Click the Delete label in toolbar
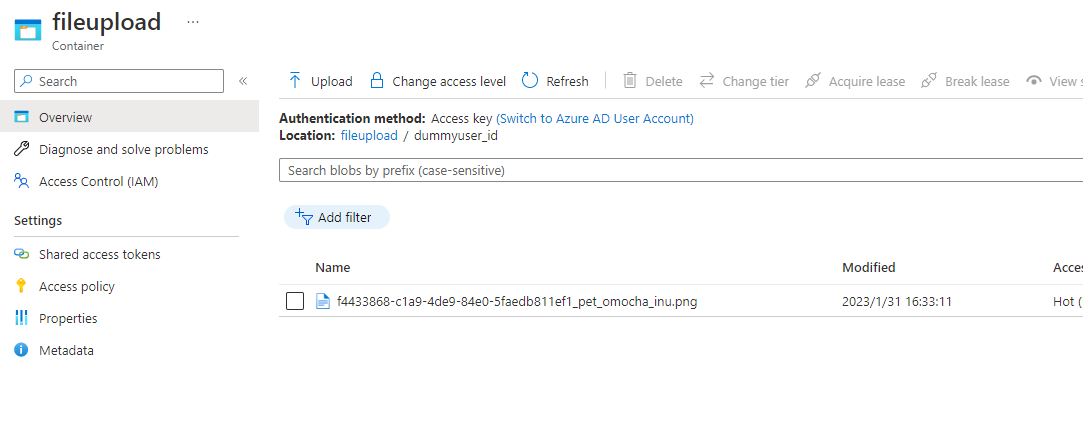This screenshot has height=433, width=1083. [x=664, y=81]
